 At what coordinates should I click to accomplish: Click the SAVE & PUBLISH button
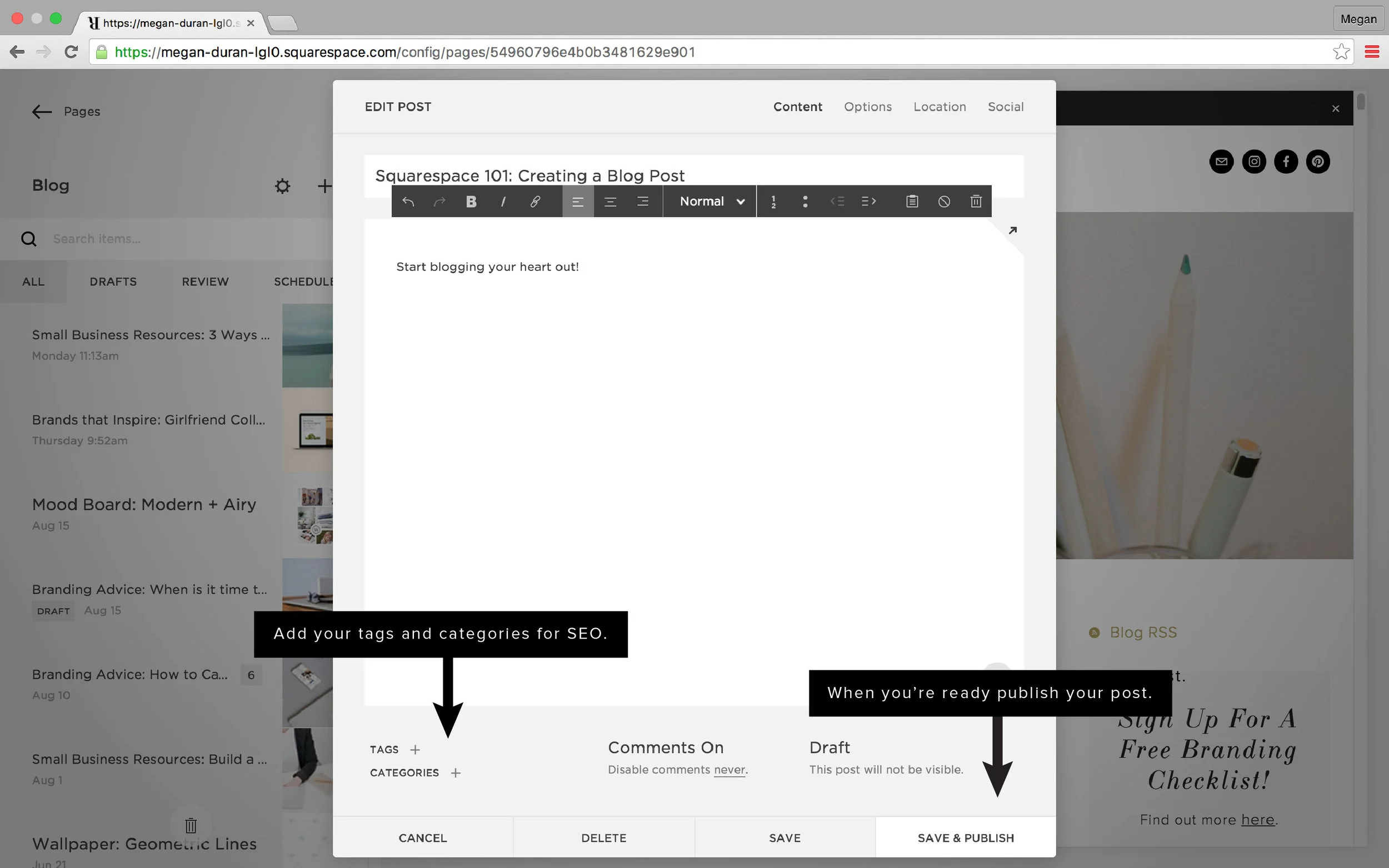point(965,837)
